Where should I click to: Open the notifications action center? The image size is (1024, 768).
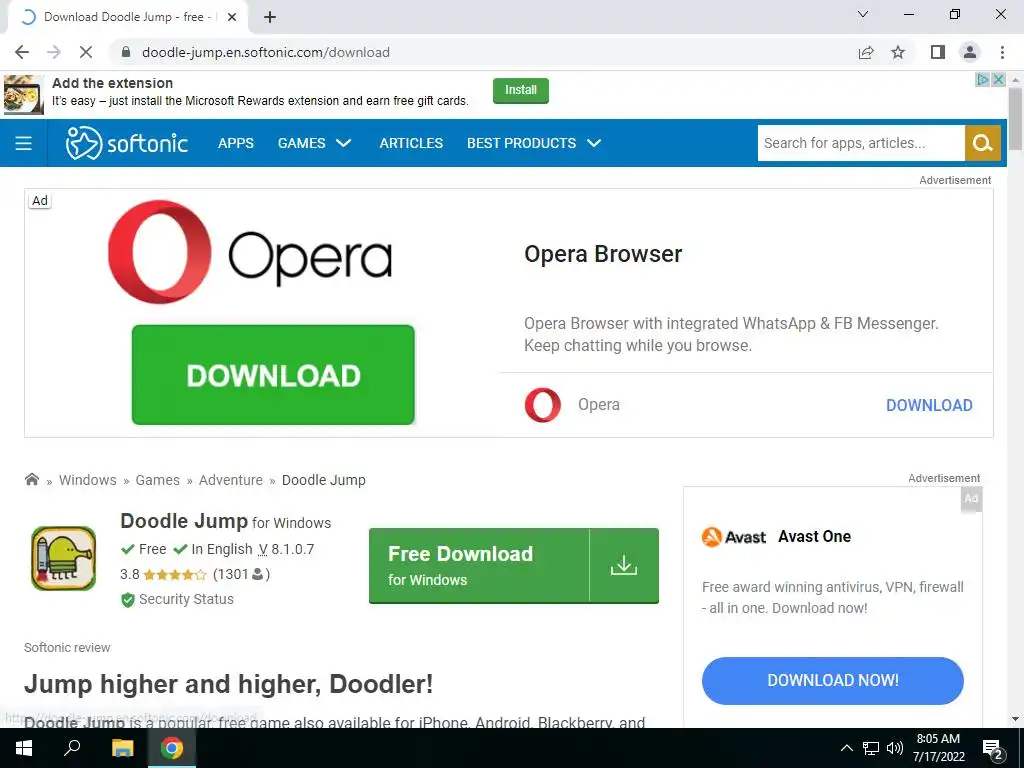pyautogui.click(x=993, y=749)
